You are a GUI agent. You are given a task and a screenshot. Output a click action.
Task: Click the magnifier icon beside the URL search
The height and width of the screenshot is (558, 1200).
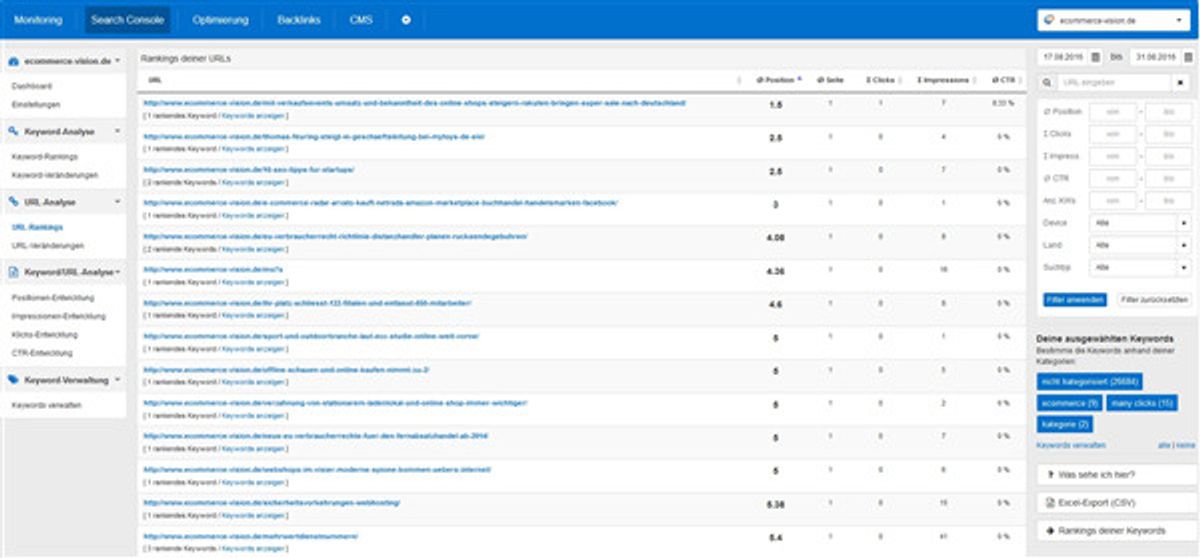click(1047, 82)
